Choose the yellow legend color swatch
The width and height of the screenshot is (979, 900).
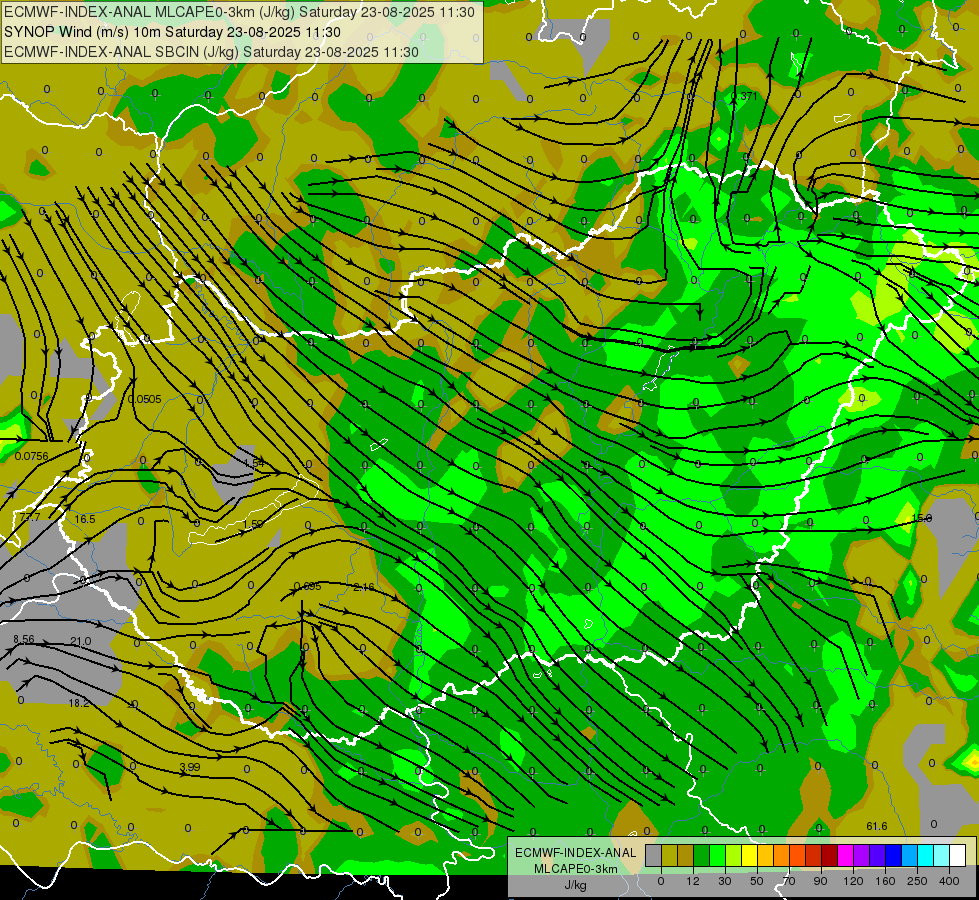pyautogui.click(x=750, y=856)
